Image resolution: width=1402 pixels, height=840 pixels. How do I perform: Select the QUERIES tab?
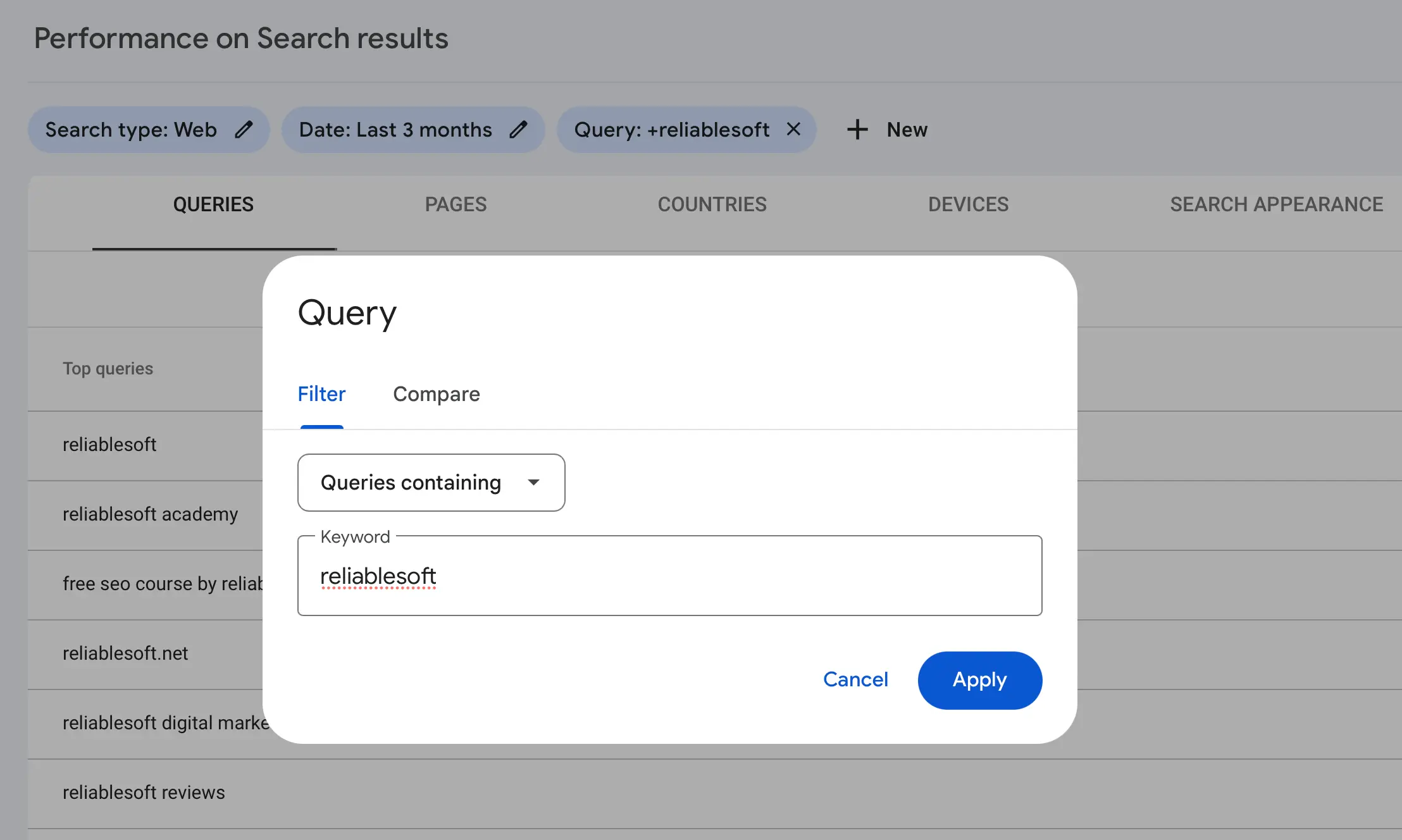(213, 204)
